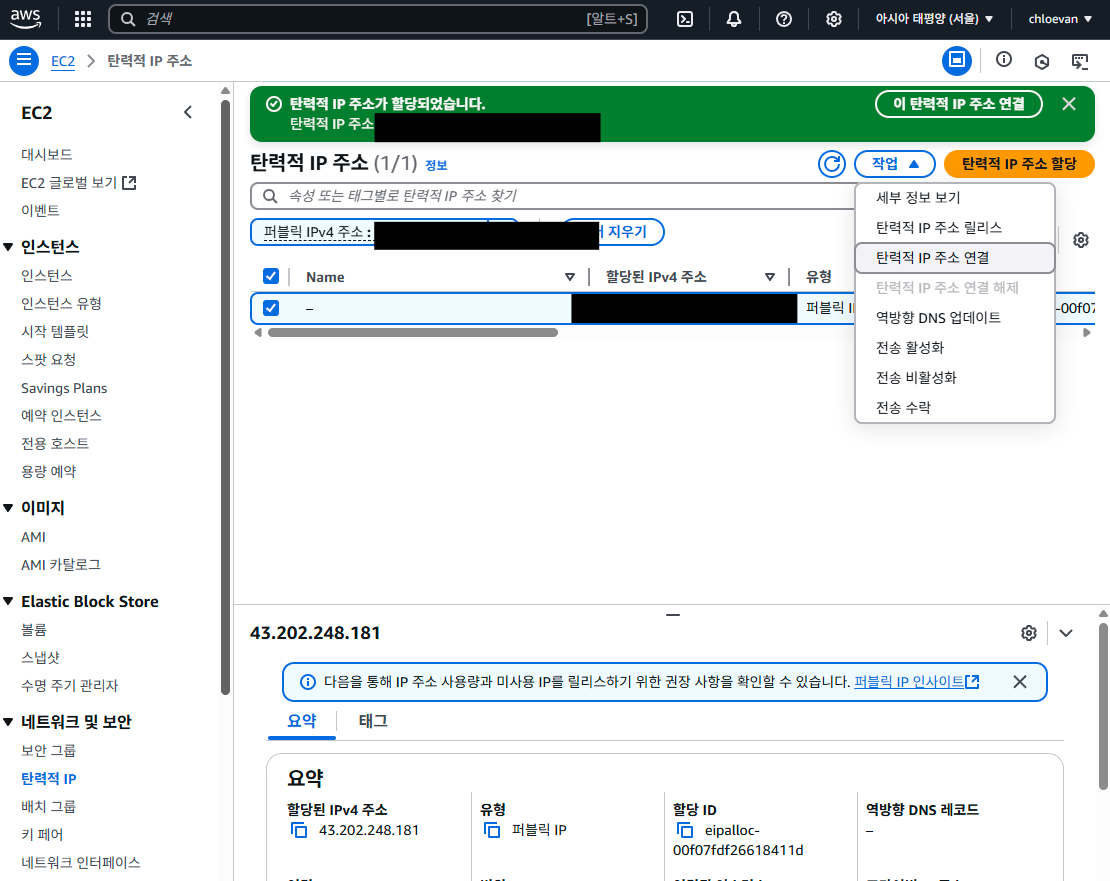Open the AWS home logo
This screenshot has width=1110, height=881.
25,19
